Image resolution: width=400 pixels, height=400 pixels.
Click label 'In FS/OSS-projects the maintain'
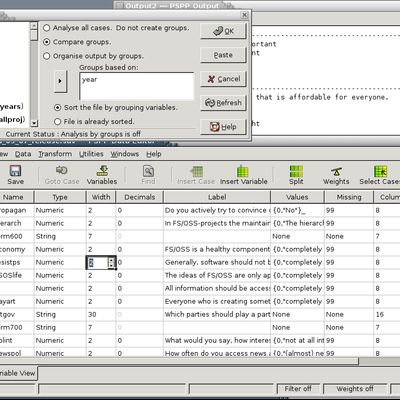coord(217,223)
